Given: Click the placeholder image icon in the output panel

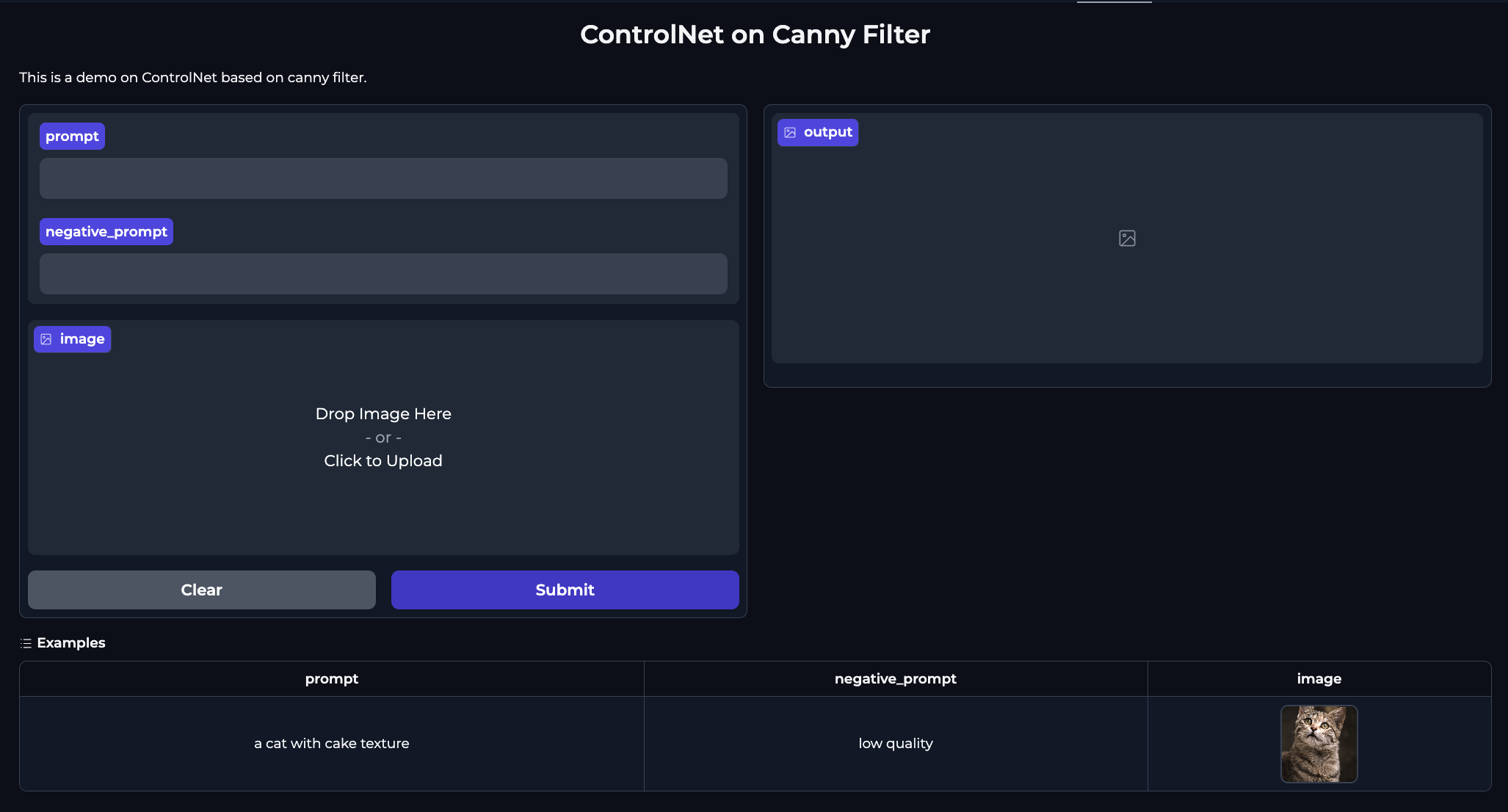Looking at the screenshot, I should click(x=1127, y=238).
